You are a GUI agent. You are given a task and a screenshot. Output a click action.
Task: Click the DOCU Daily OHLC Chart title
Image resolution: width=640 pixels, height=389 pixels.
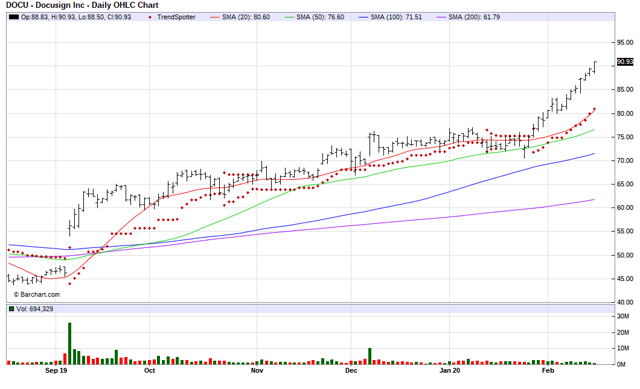click(x=82, y=5)
